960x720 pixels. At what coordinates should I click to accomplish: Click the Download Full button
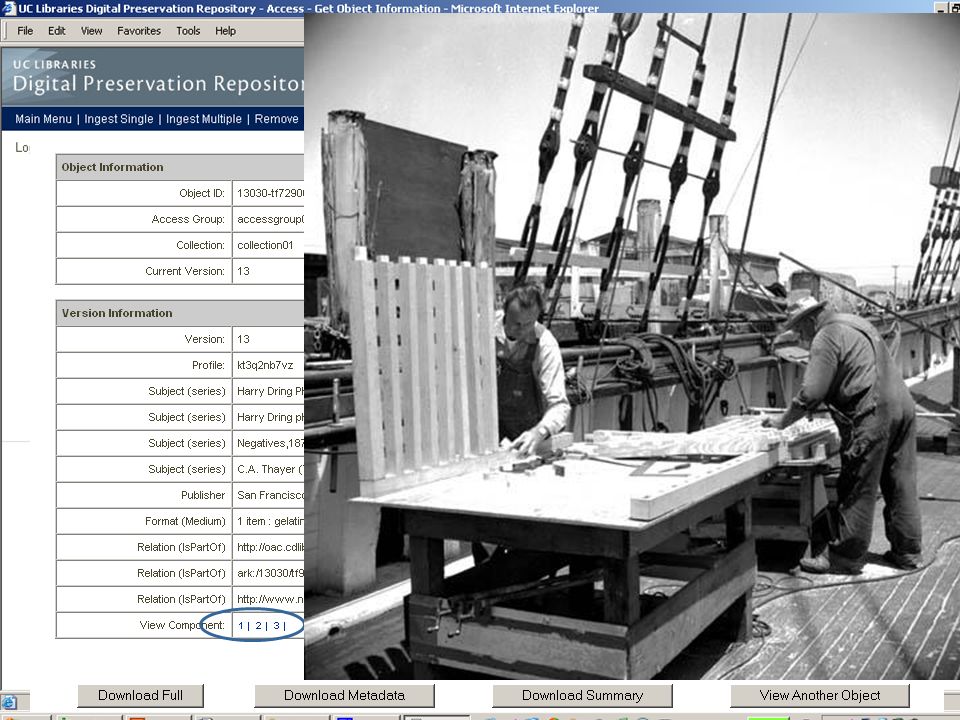click(140, 696)
